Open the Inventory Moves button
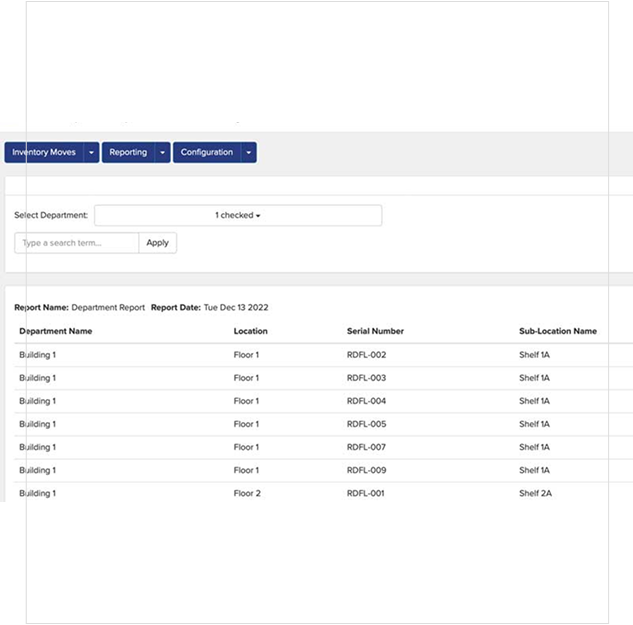The width and height of the screenshot is (633, 625). pos(44,152)
